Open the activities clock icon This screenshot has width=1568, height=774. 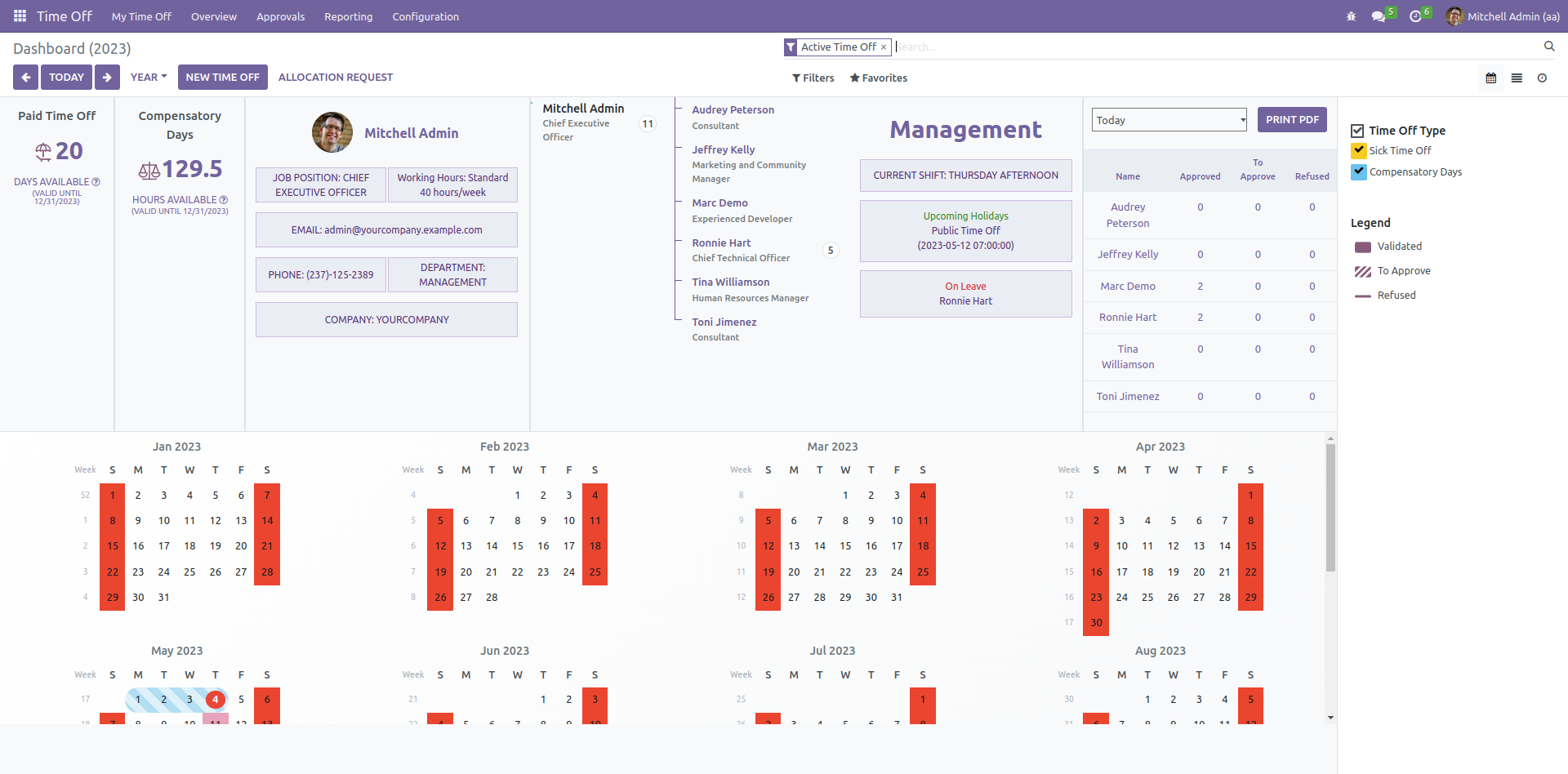[1415, 16]
